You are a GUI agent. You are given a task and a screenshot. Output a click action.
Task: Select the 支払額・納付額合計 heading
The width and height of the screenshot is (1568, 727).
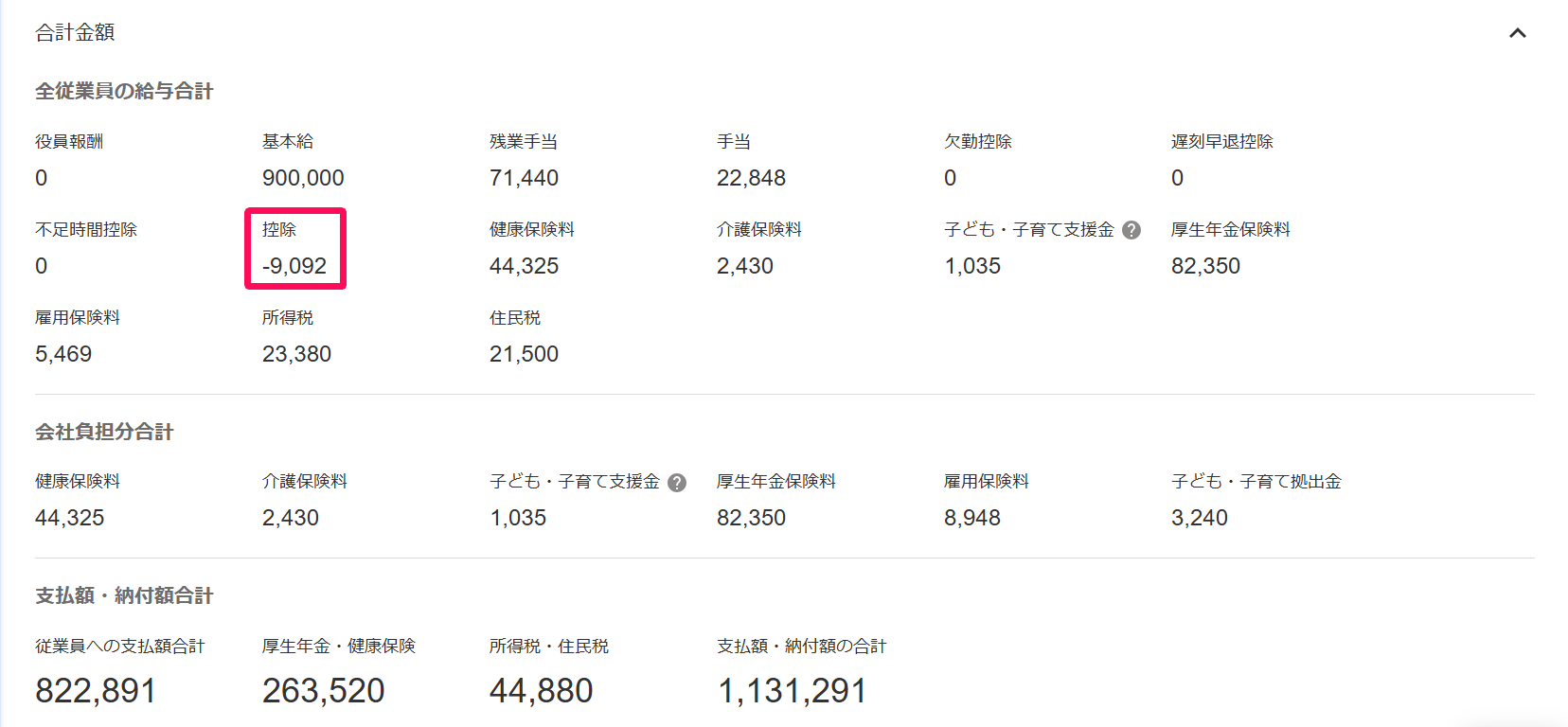coord(124,595)
